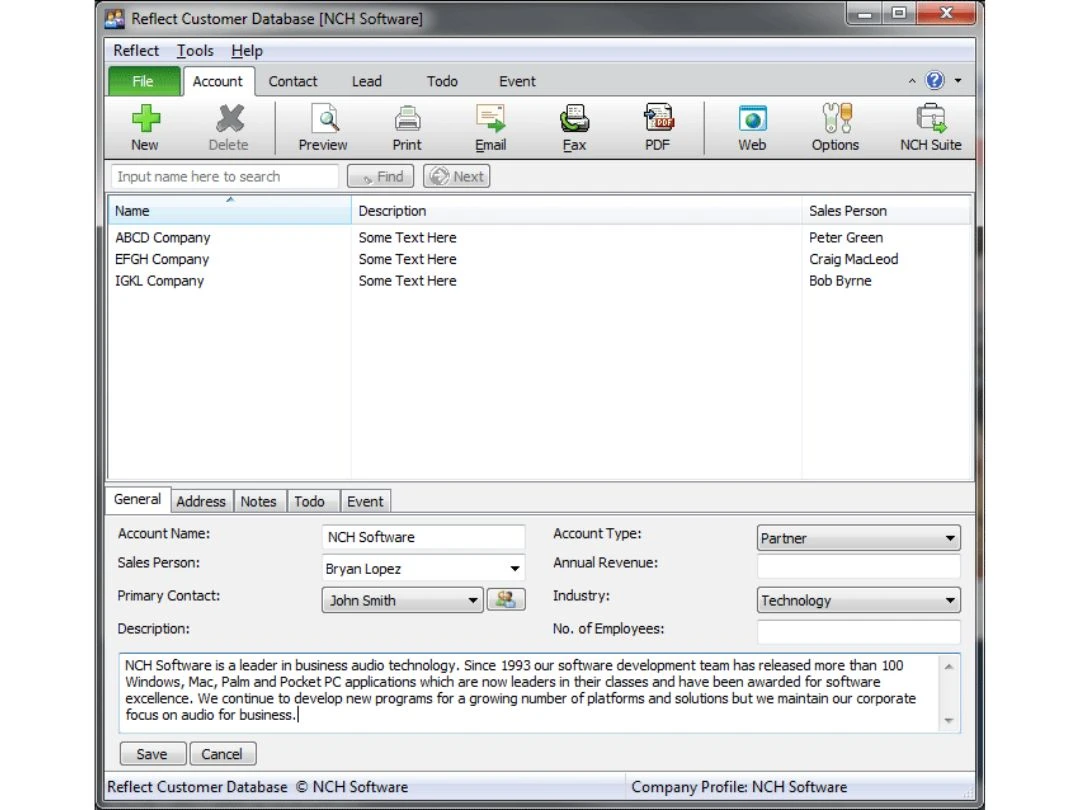1080x810 pixels.
Task: Click the Delete X icon
Action: pos(229,118)
